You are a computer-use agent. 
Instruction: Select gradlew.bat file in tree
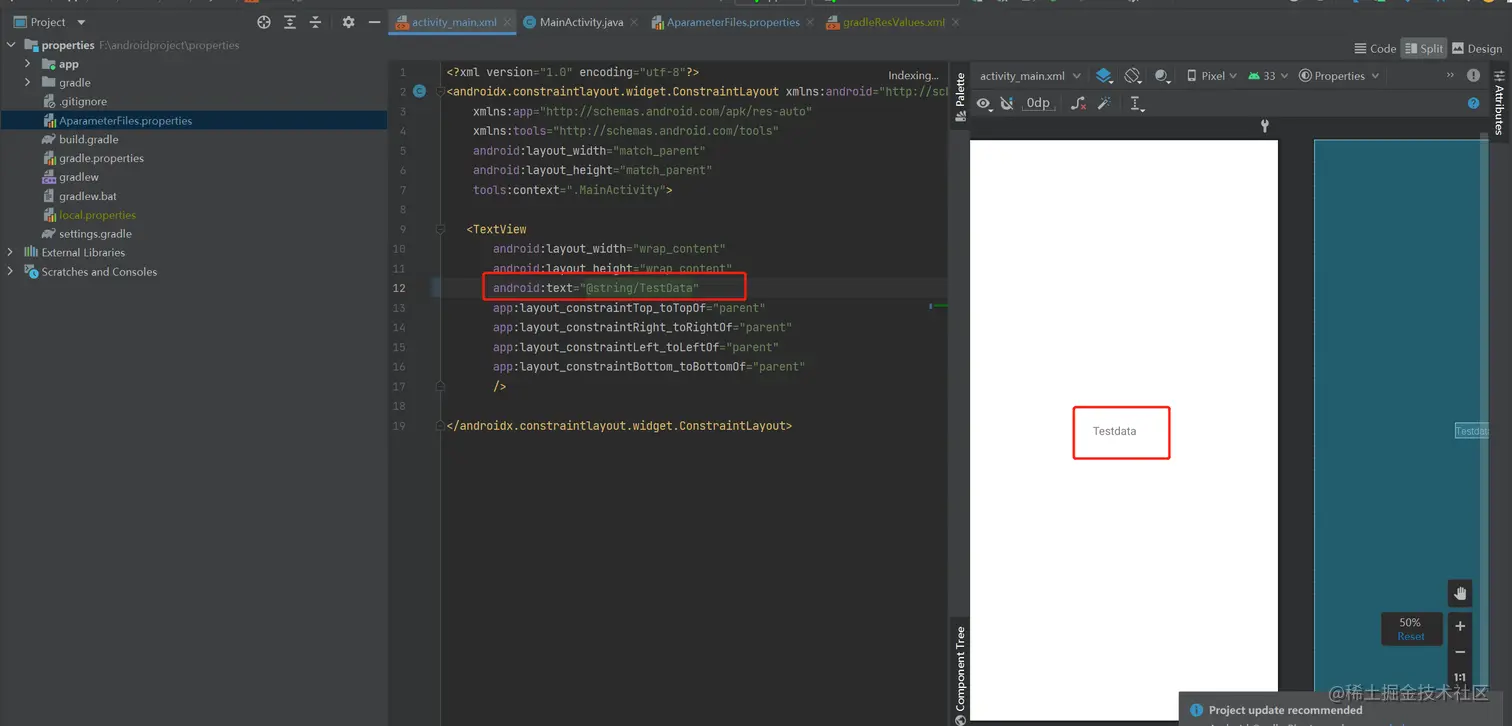87,196
